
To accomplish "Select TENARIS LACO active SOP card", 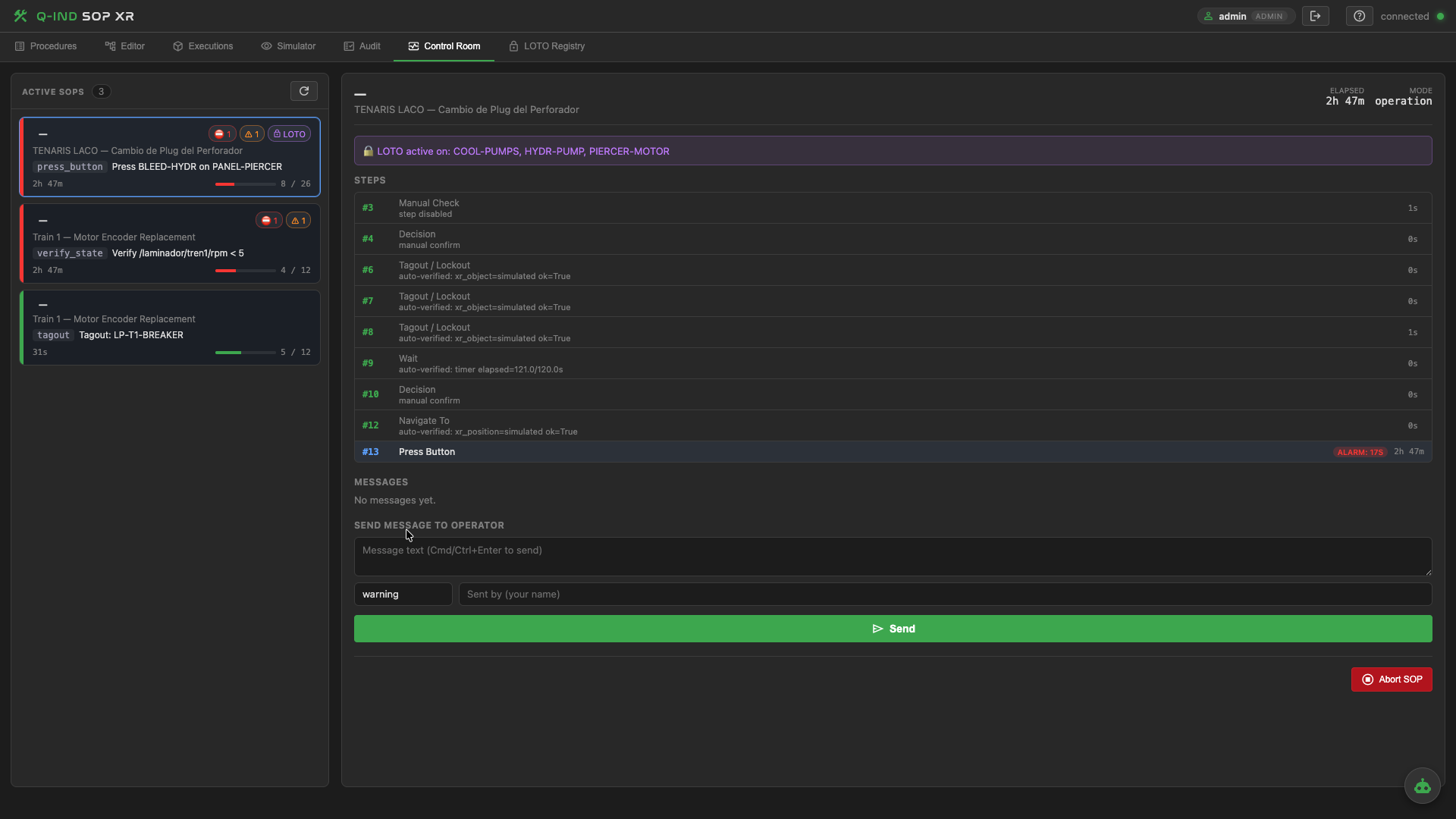I will [170, 157].
